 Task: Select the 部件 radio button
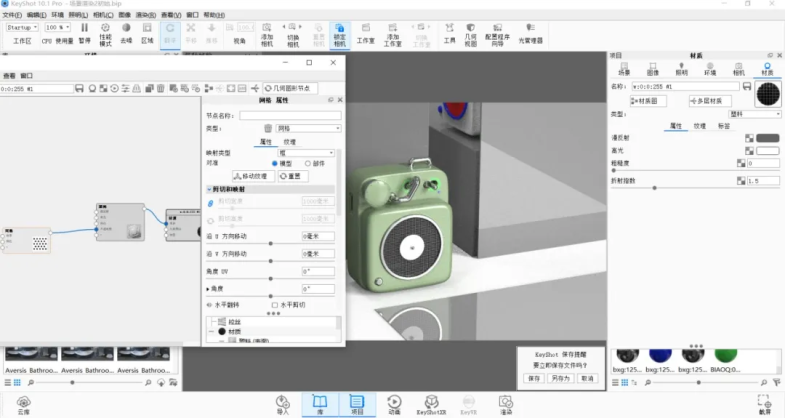pos(308,163)
